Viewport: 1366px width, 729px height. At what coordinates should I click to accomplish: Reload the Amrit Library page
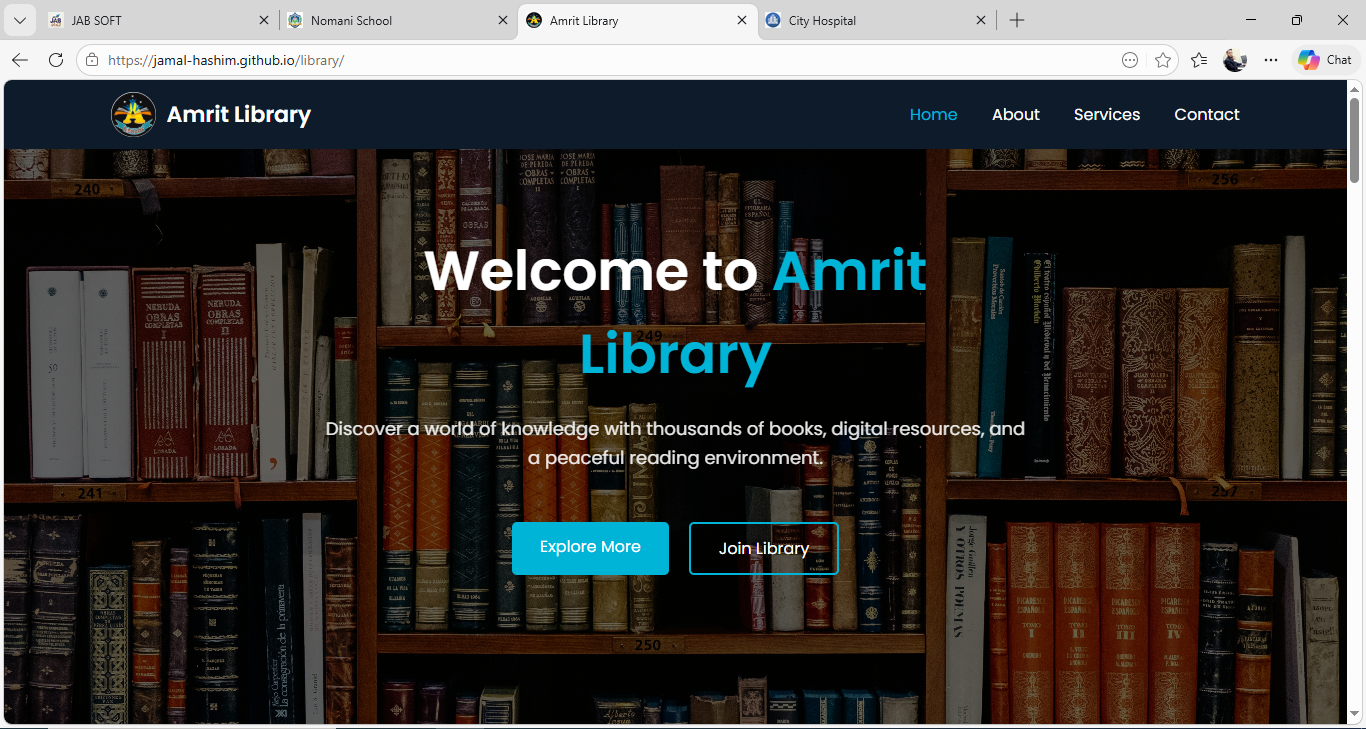(x=56, y=59)
